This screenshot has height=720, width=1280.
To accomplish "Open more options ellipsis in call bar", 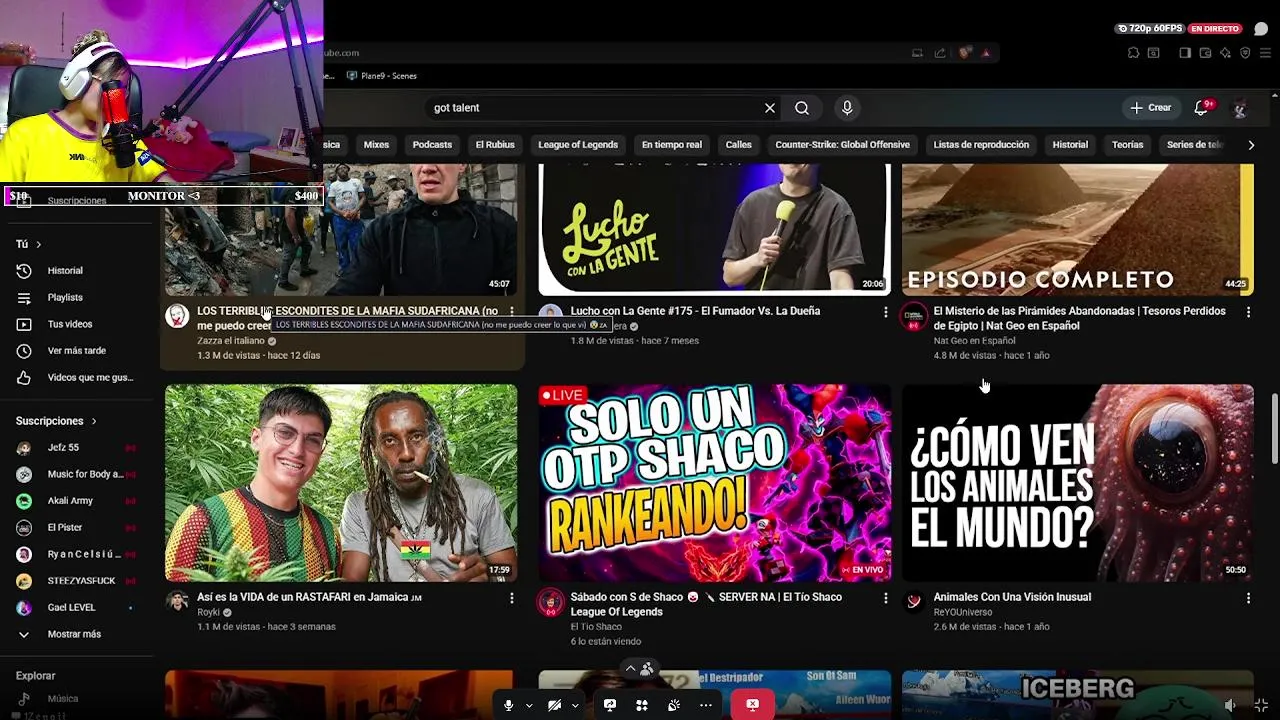I will tap(706, 705).
